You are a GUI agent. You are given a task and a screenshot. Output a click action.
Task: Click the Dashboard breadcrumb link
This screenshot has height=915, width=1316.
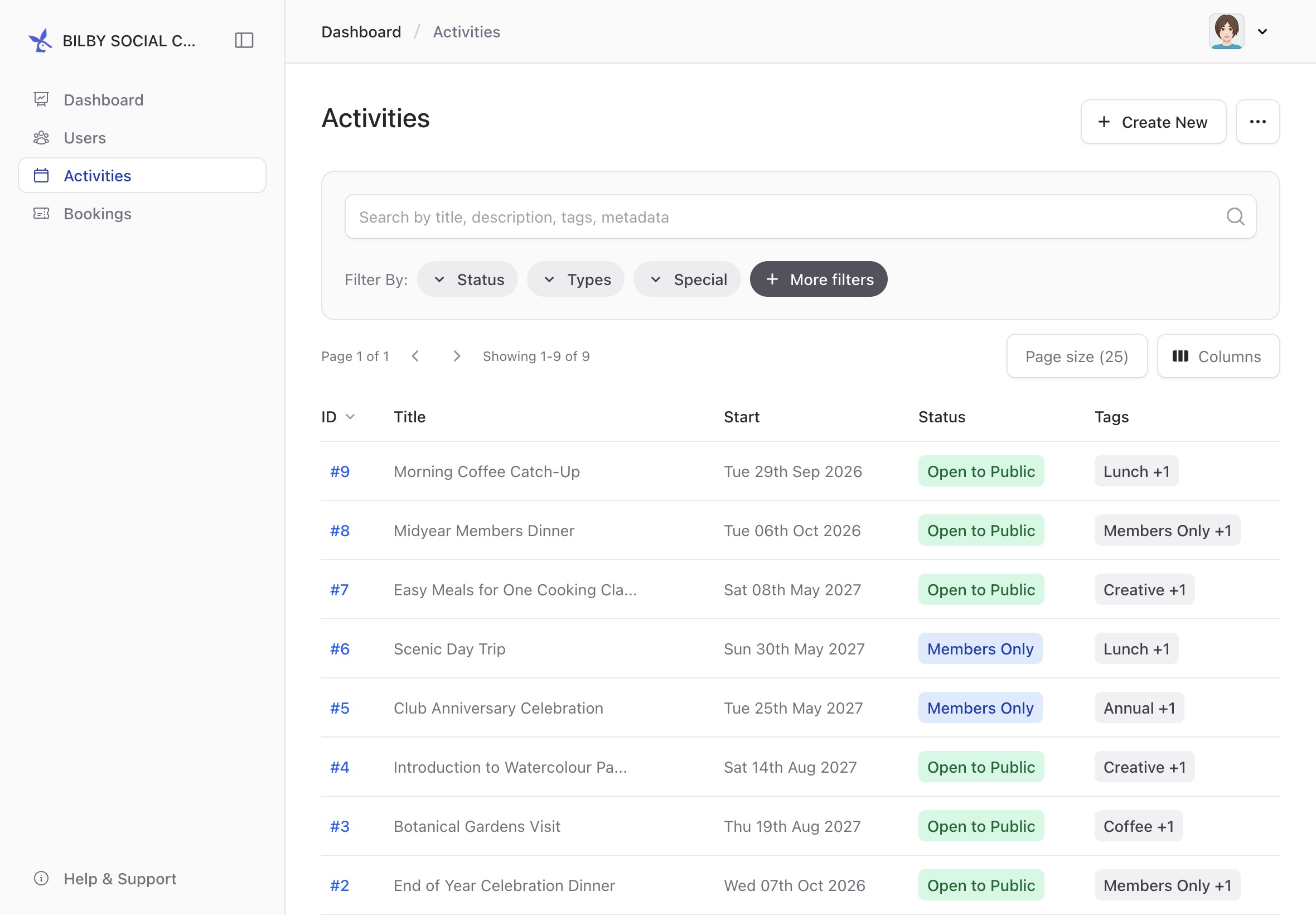tap(361, 32)
